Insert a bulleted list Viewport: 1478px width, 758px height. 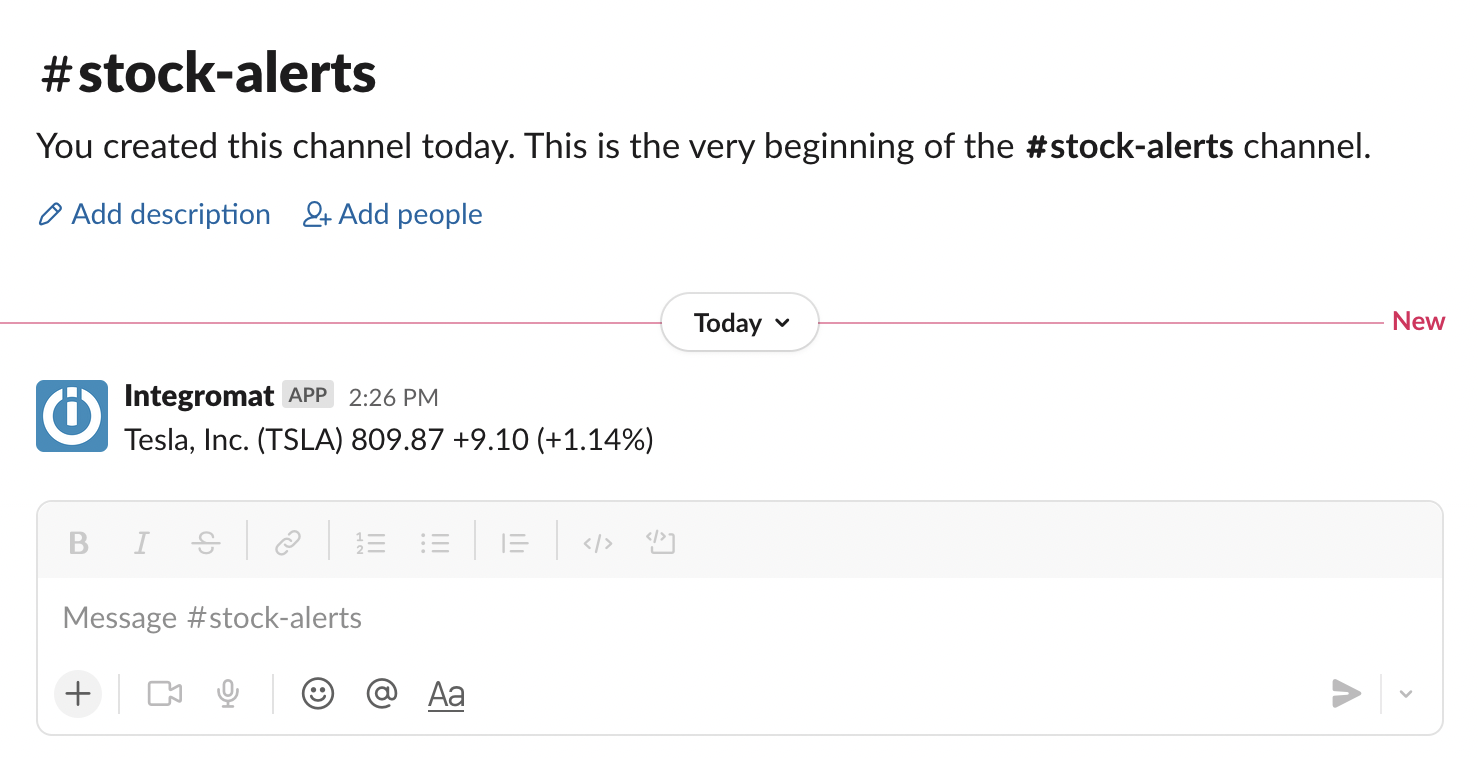(x=435, y=542)
